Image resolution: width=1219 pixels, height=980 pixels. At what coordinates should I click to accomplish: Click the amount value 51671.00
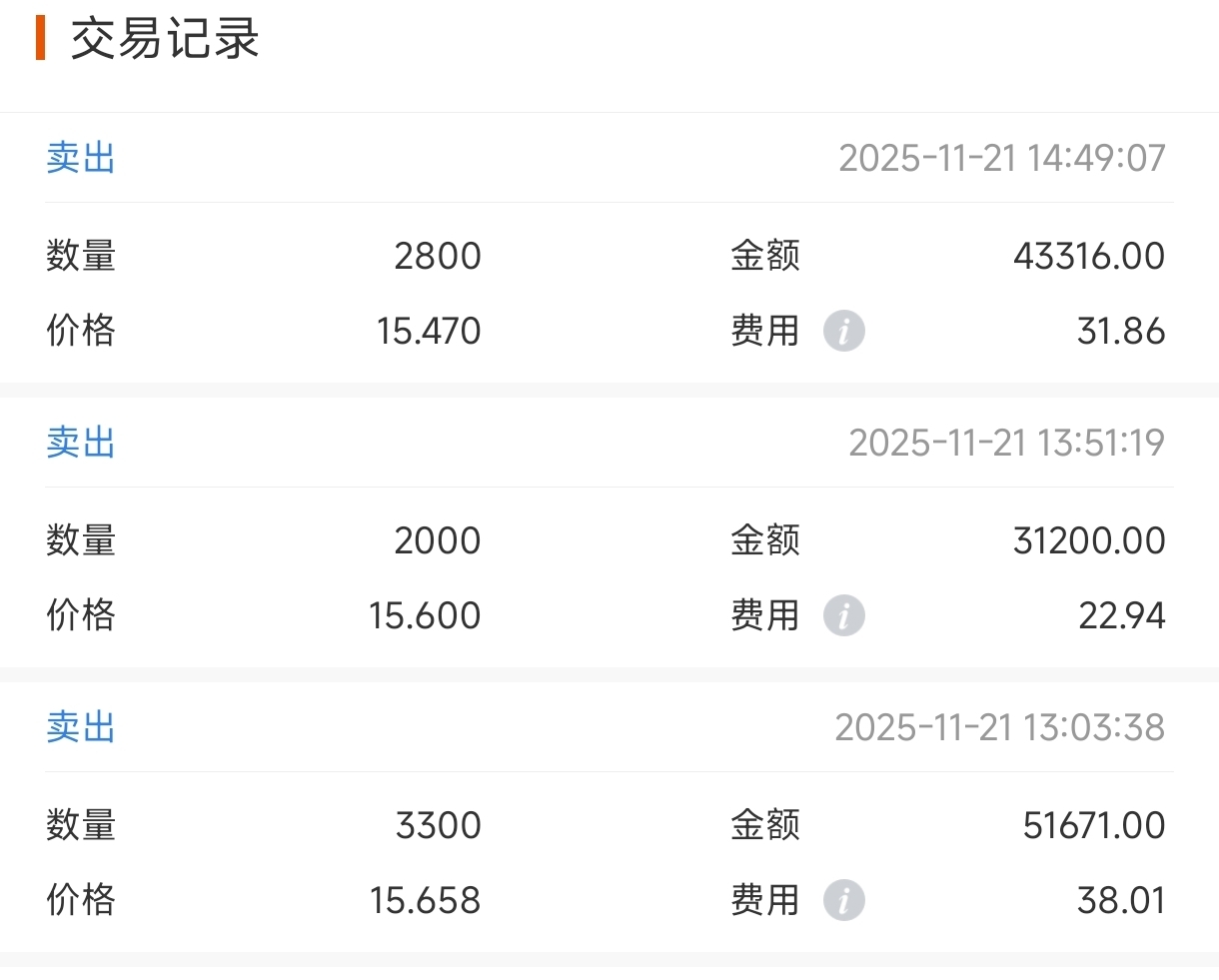tap(1093, 825)
